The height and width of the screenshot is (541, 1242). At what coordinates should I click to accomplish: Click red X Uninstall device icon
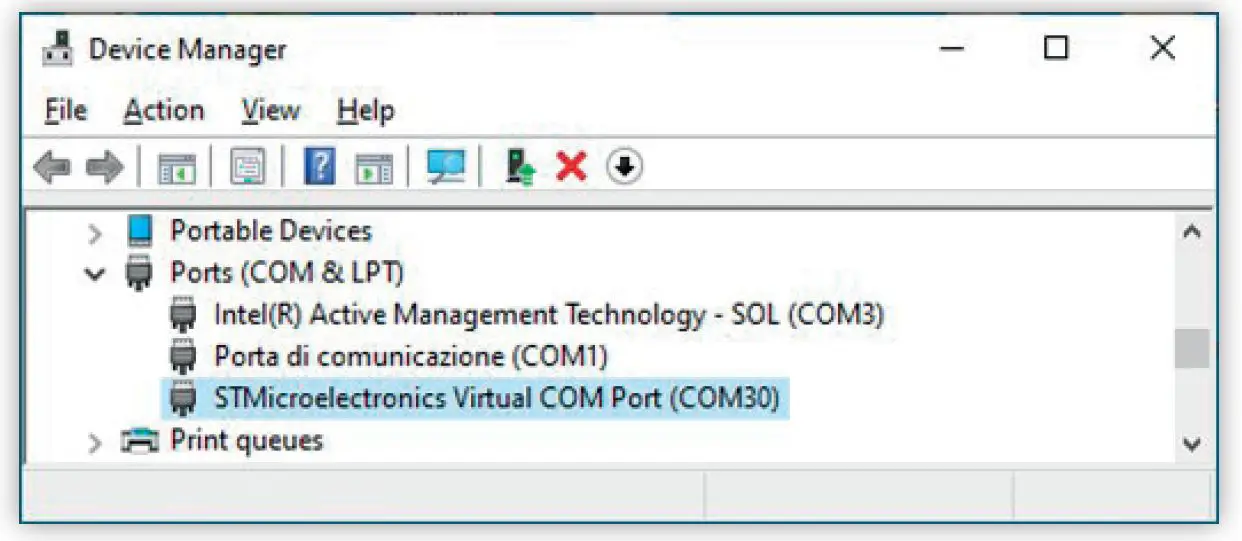click(571, 167)
